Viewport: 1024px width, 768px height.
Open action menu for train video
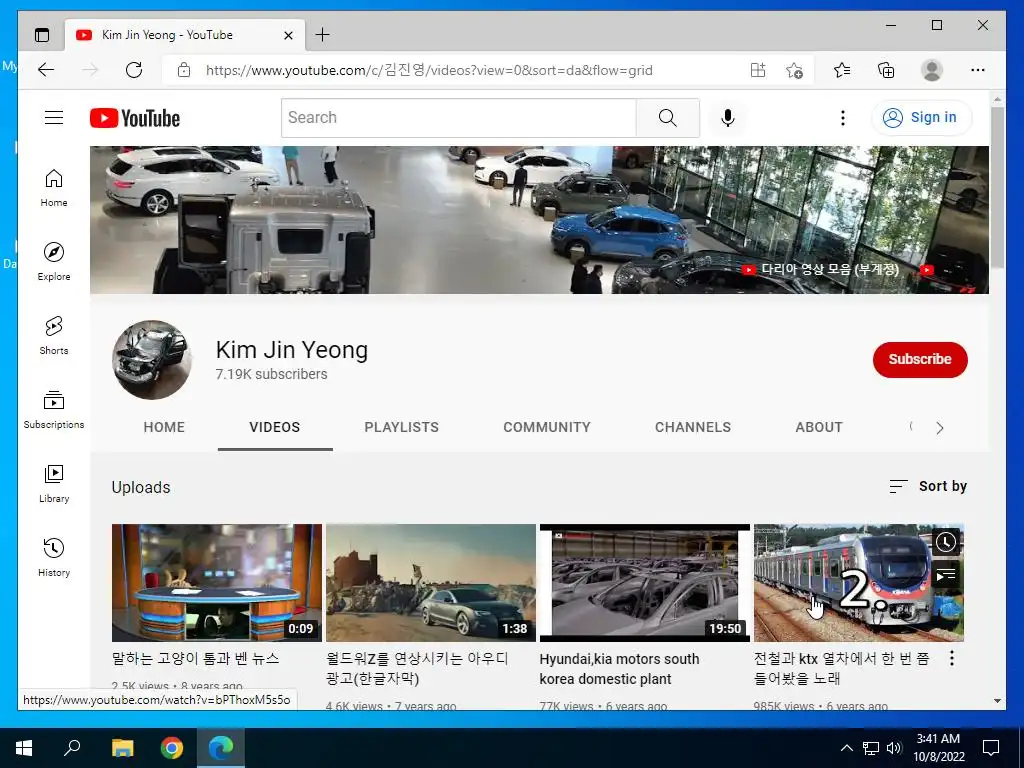pyautogui.click(x=952, y=658)
